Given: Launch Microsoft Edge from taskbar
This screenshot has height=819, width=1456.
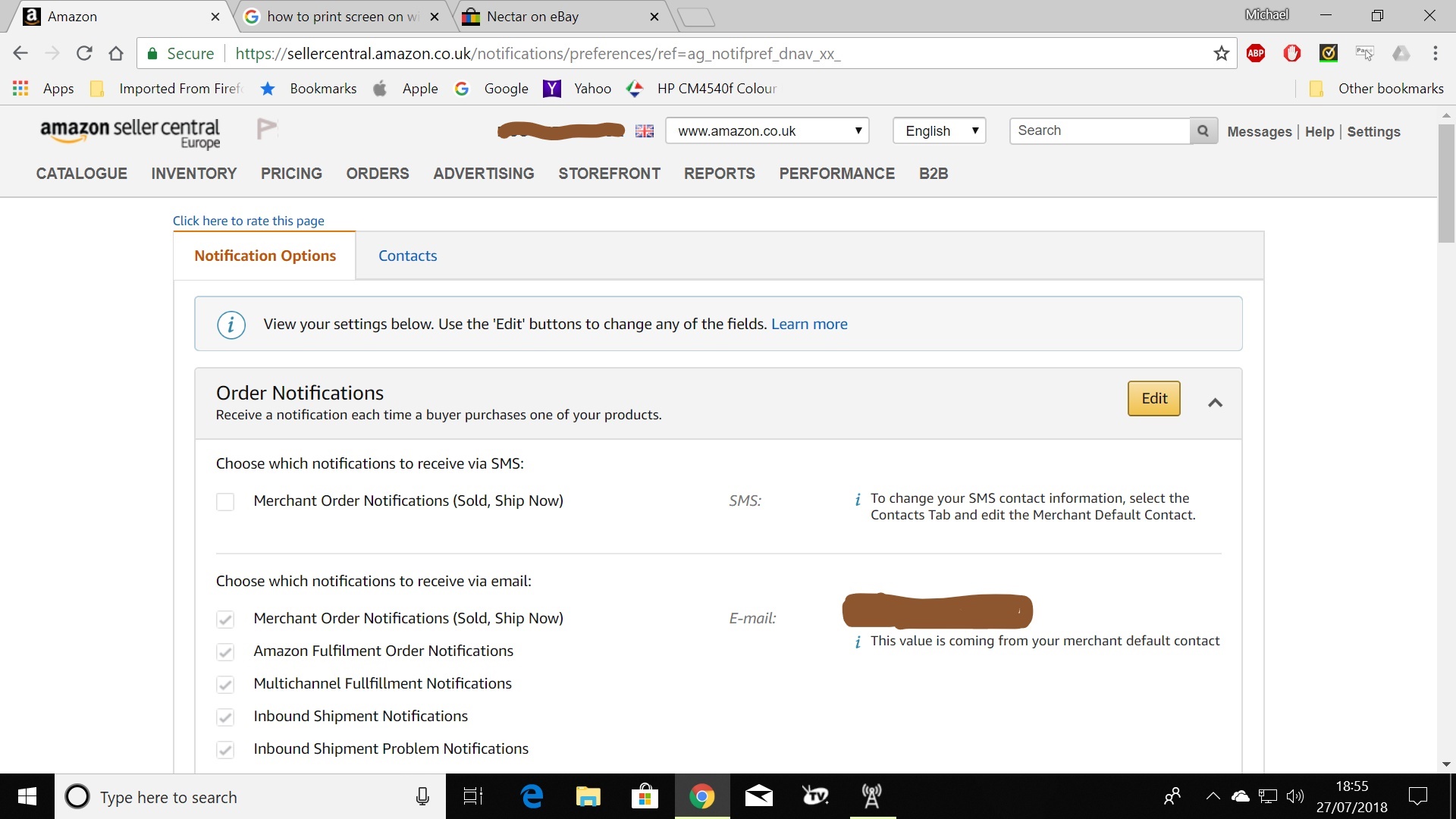Looking at the screenshot, I should pyautogui.click(x=532, y=796).
